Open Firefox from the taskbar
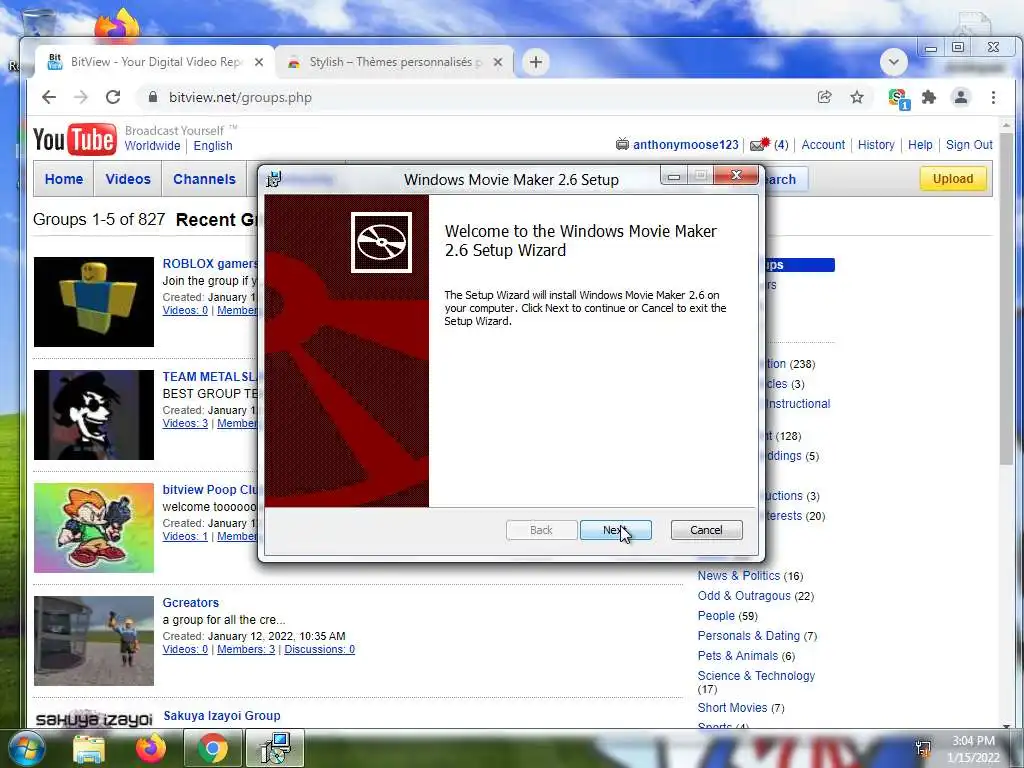The image size is (1024, 768). pyautogui.click(x=151, y=749)
